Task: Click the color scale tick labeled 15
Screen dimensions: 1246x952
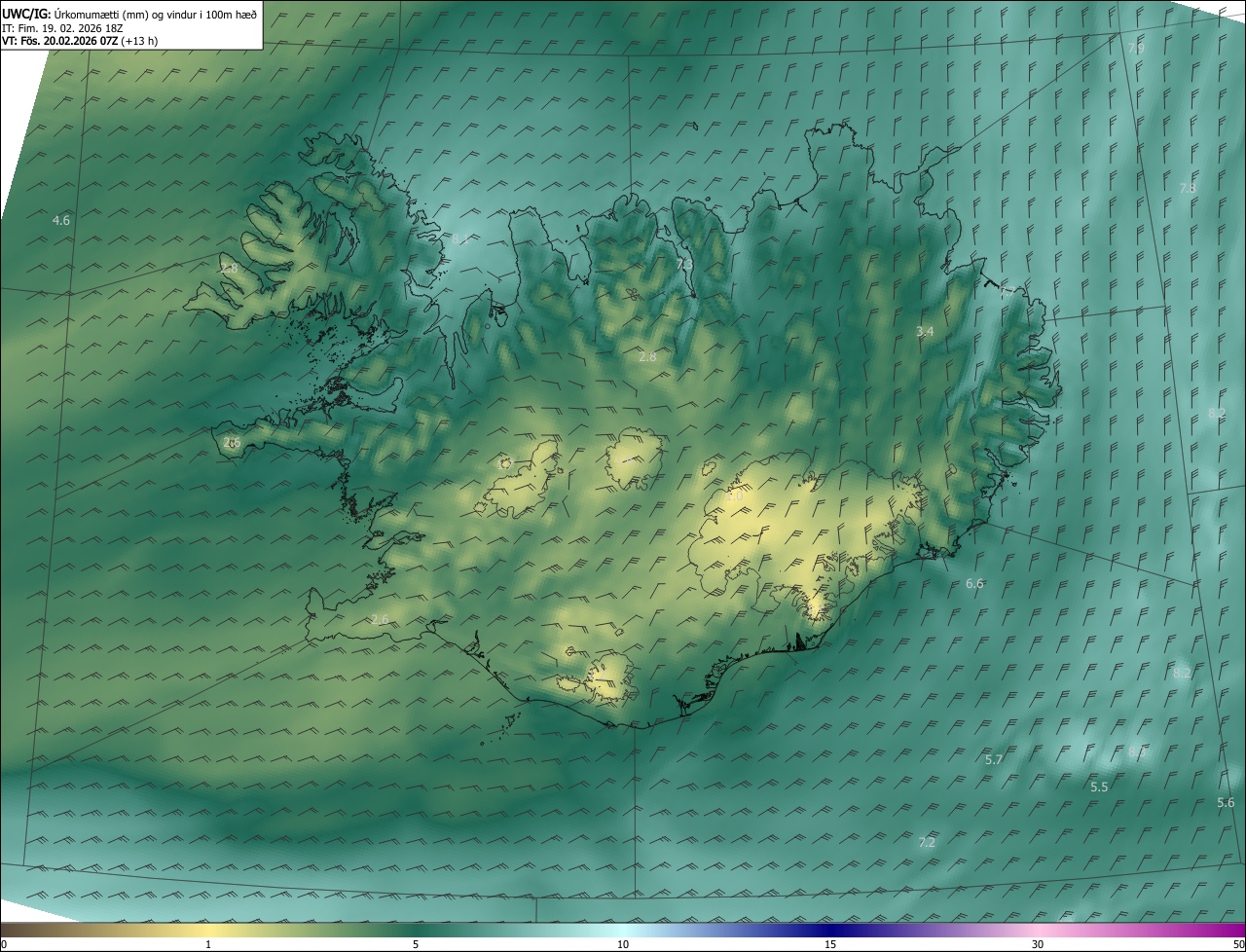Action: pyautogui.click(x=830, y=944)
